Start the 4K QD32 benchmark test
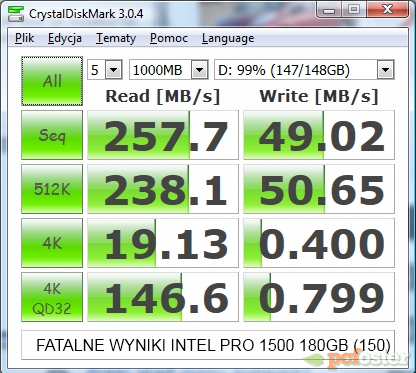The width and height of the screenshot is (416, 373). pos(52,297)
